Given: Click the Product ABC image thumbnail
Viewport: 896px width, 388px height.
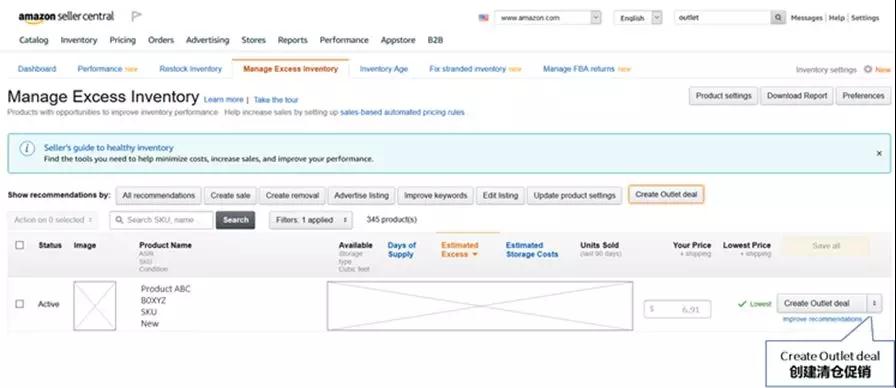Looking at the screenshot, I should (x=94, y=306).
